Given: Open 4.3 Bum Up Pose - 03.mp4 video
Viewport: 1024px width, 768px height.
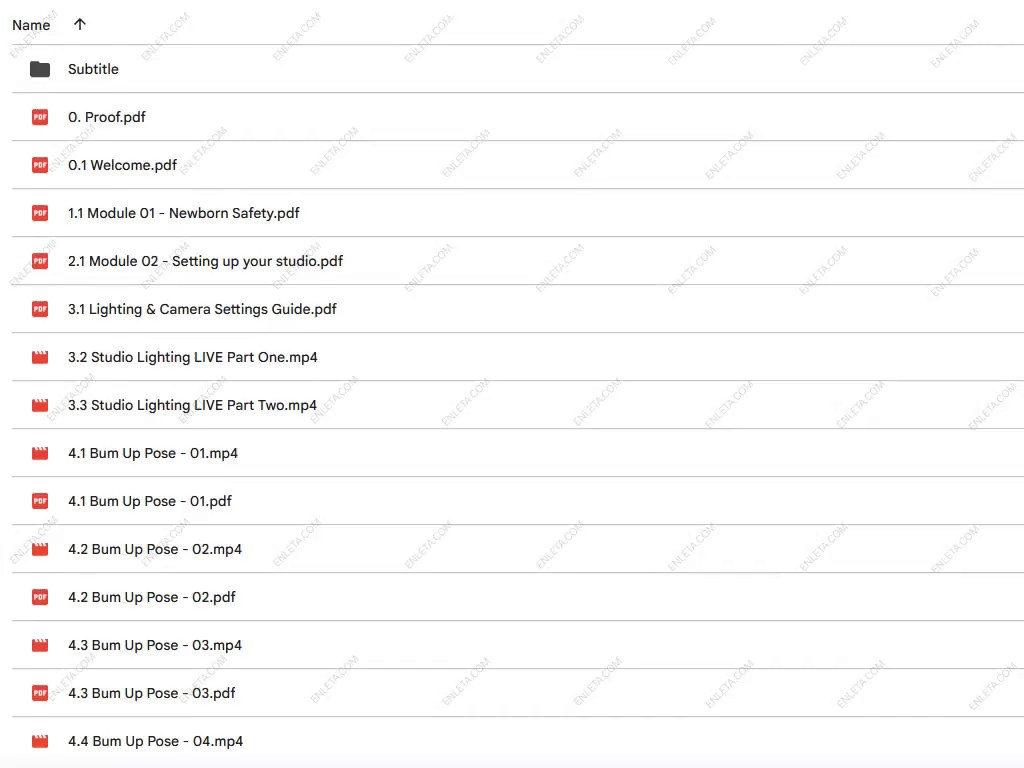Looking at the screenshot, I should click(x=155, y=645).
